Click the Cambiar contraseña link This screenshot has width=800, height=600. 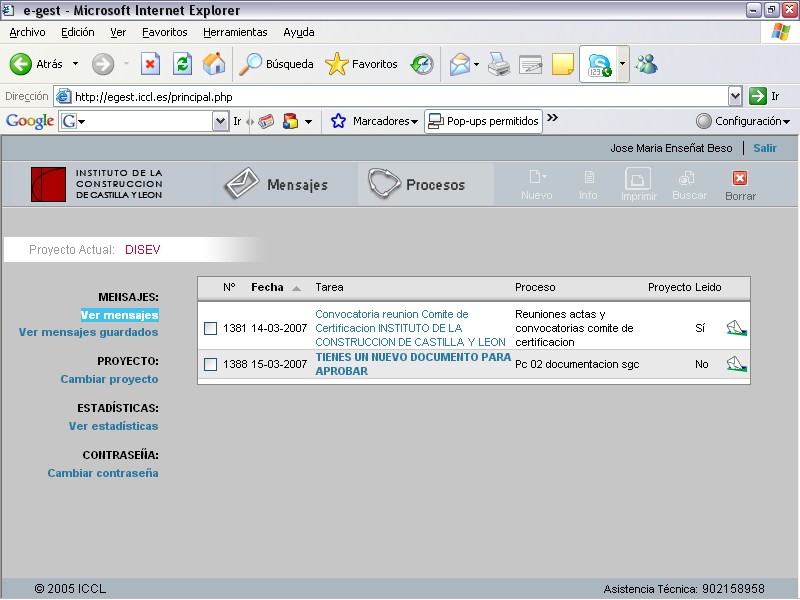point(103,473)
